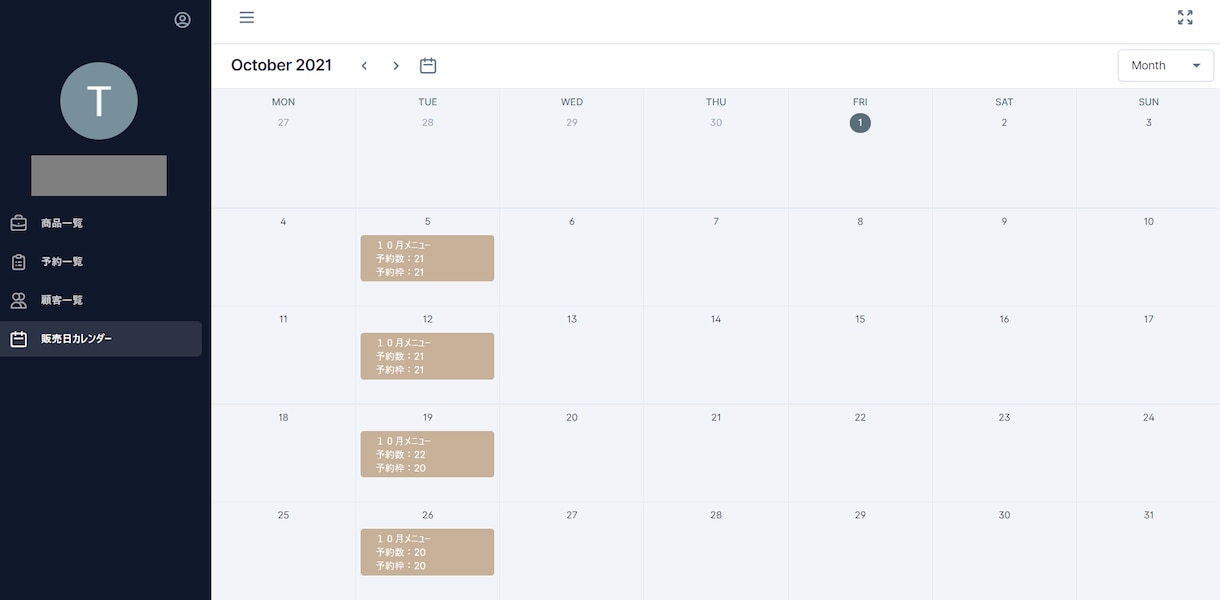This screenshot has width=1220, height=600.
Task: Go to the next month
Action: pos(396,66)
